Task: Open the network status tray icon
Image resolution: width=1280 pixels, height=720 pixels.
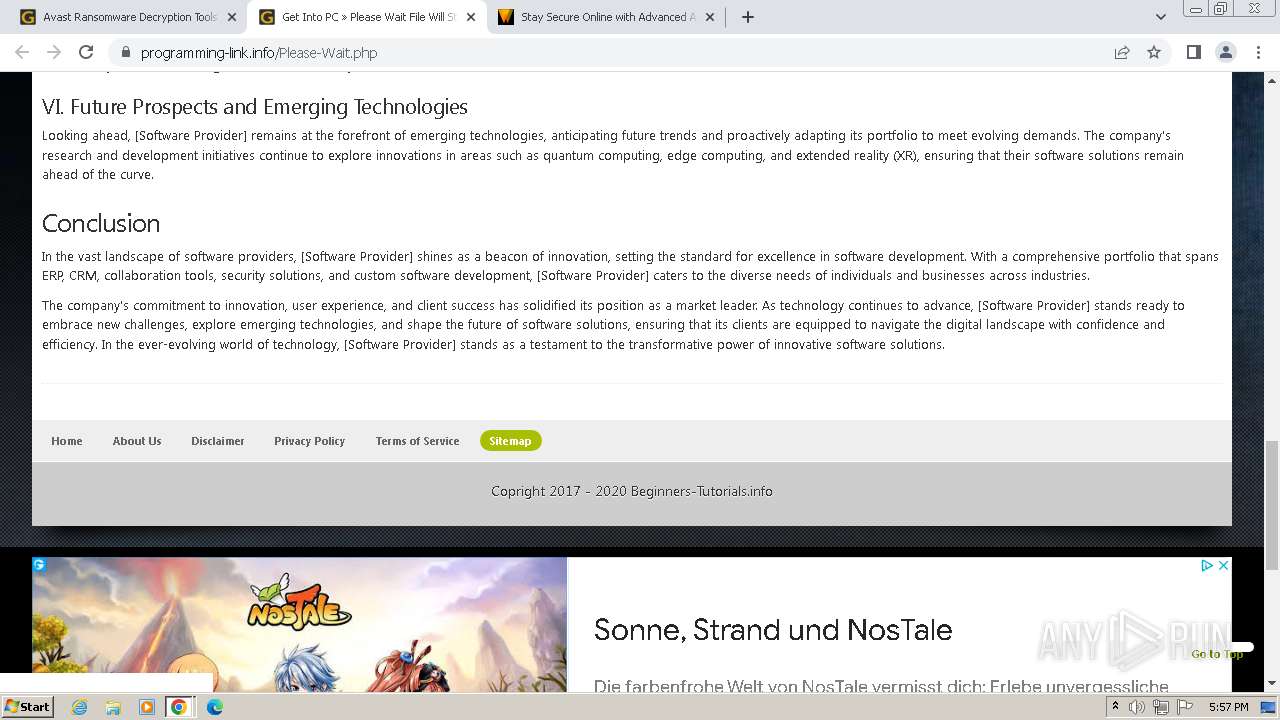Action: [x=1161, y=707]
